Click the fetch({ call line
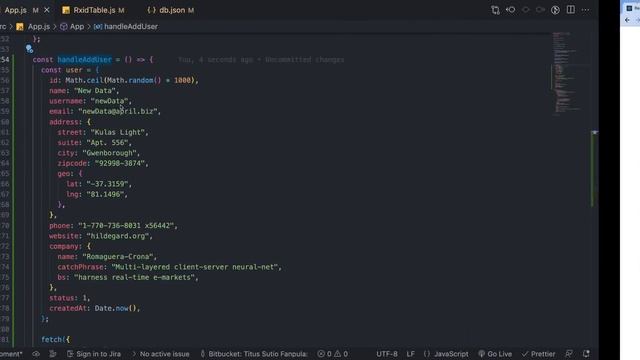 [56, 340]
